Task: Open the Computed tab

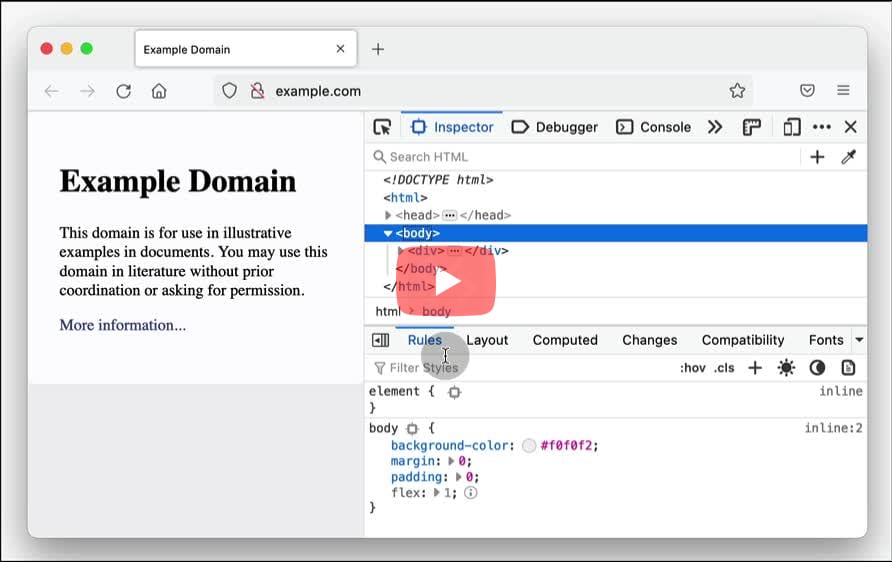Action: (565, 340)
